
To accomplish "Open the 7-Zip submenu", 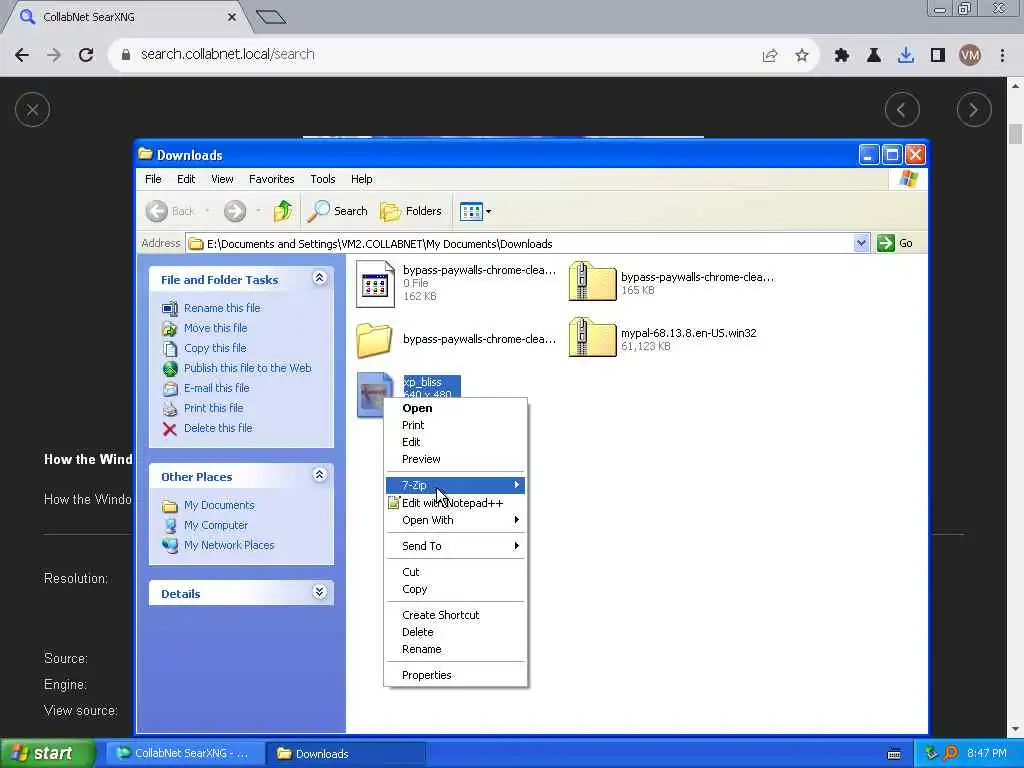I will click(455, 485).
